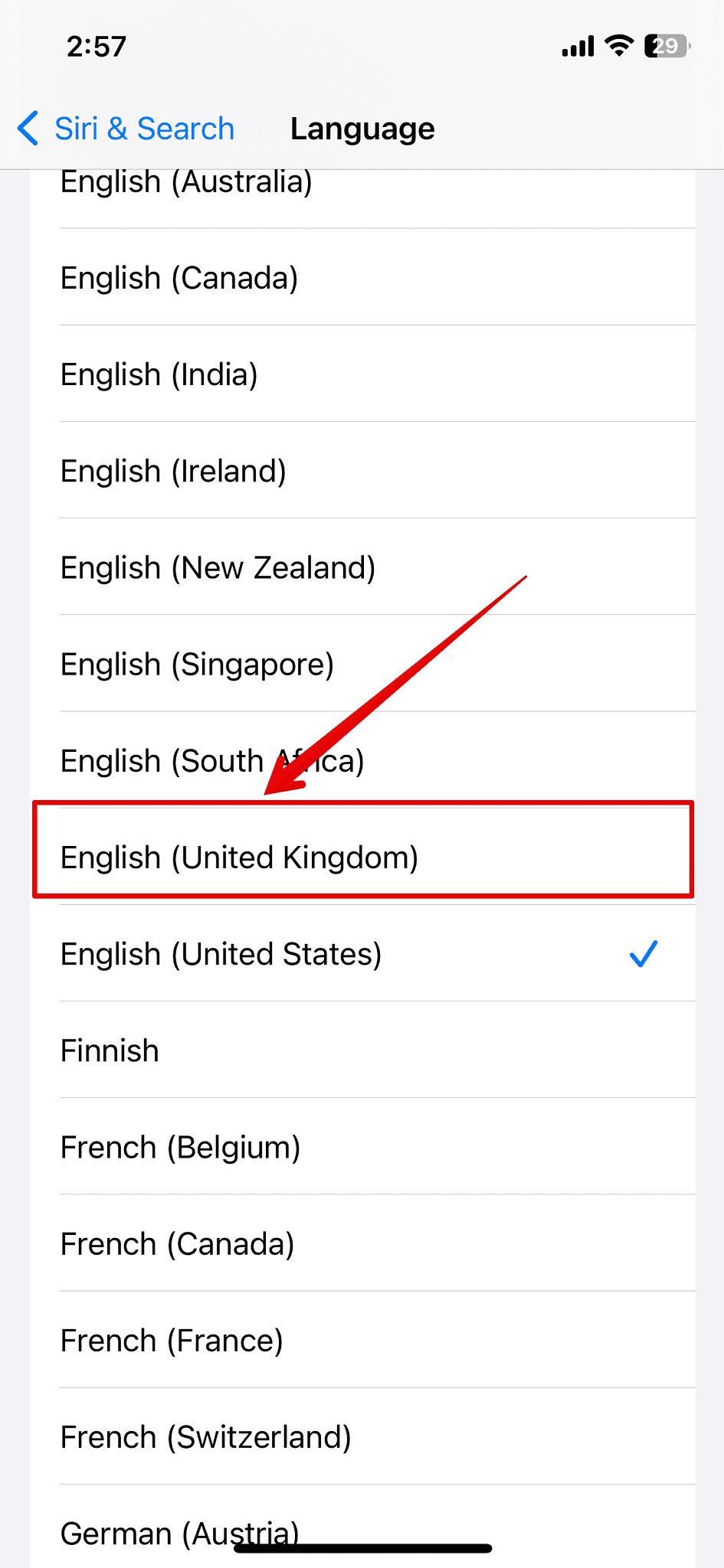724x1568 pixels.
Task: Tap the cellular signal bars icon
Action: pyautogui.click(x=578, y=47)
